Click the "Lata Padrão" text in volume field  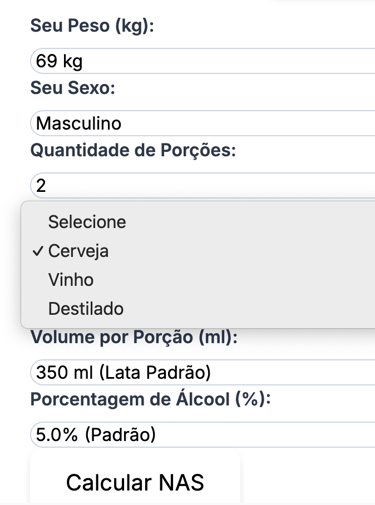[155, 373]
